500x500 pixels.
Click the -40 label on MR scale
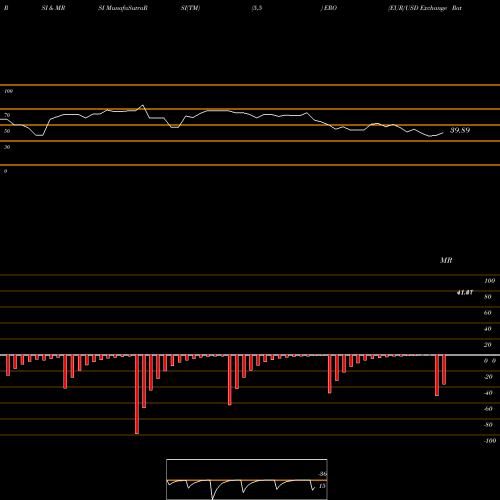point(488,393)
